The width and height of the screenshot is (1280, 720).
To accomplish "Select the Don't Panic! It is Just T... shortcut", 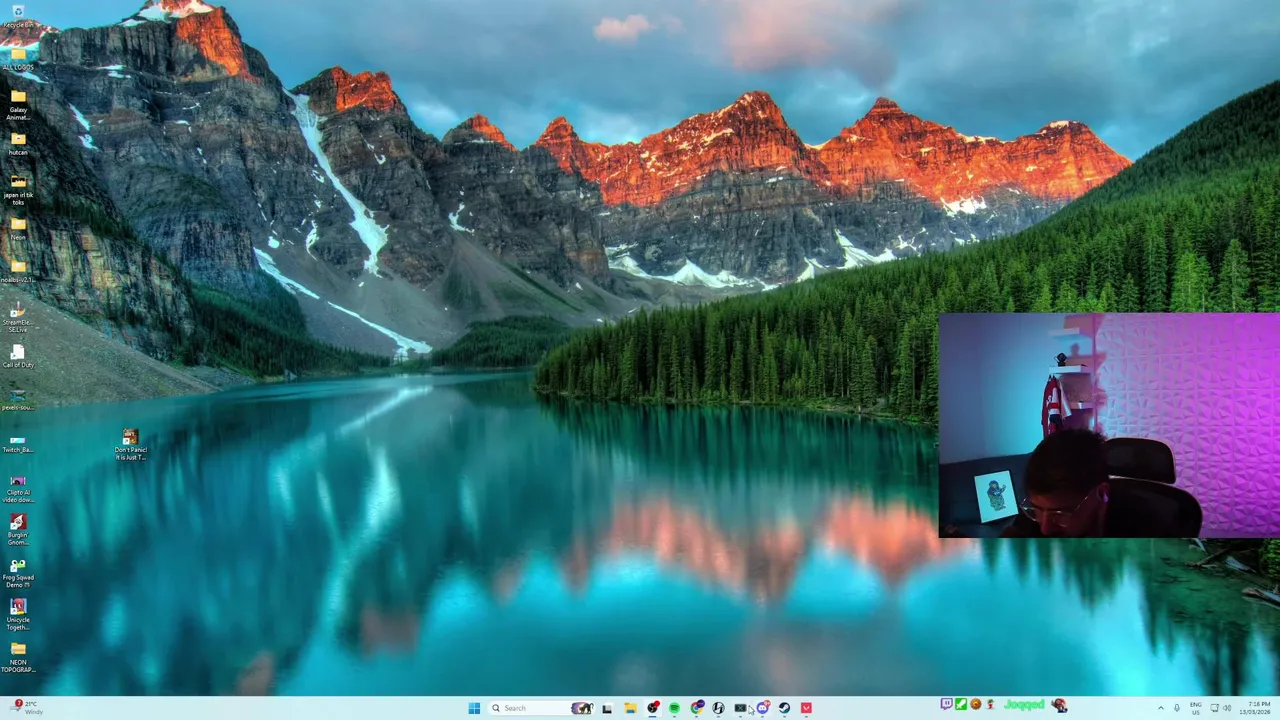I will click(x=130, y=445).
